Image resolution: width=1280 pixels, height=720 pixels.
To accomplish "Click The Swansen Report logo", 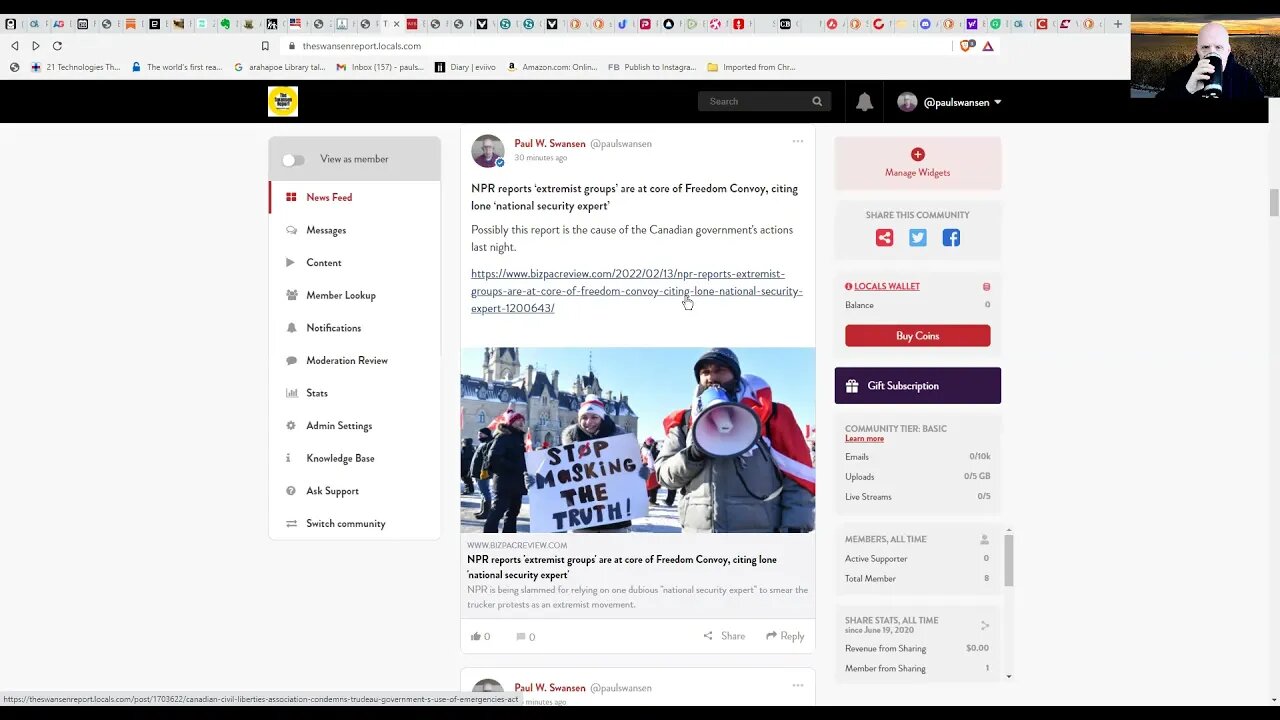I will 283,101.
